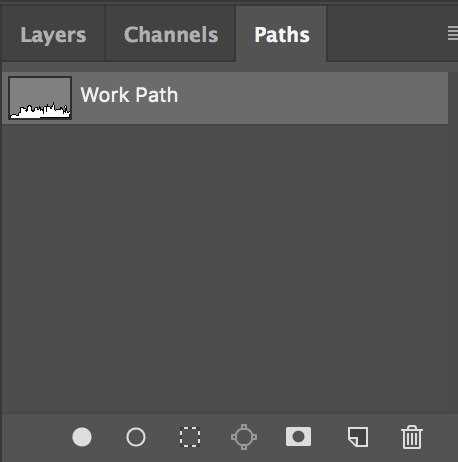This screenshot has height=462, width=458.
Task: Stroke path with brush icon
Action: pos(136,437)
